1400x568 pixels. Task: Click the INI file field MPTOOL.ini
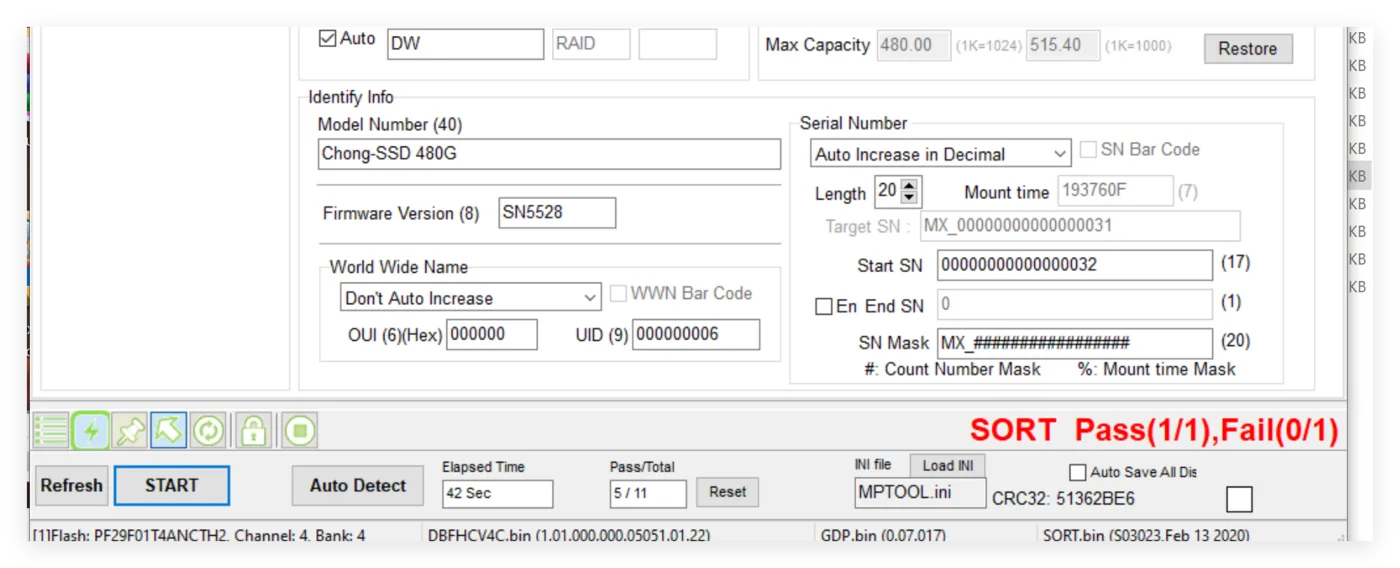(920, 492)
